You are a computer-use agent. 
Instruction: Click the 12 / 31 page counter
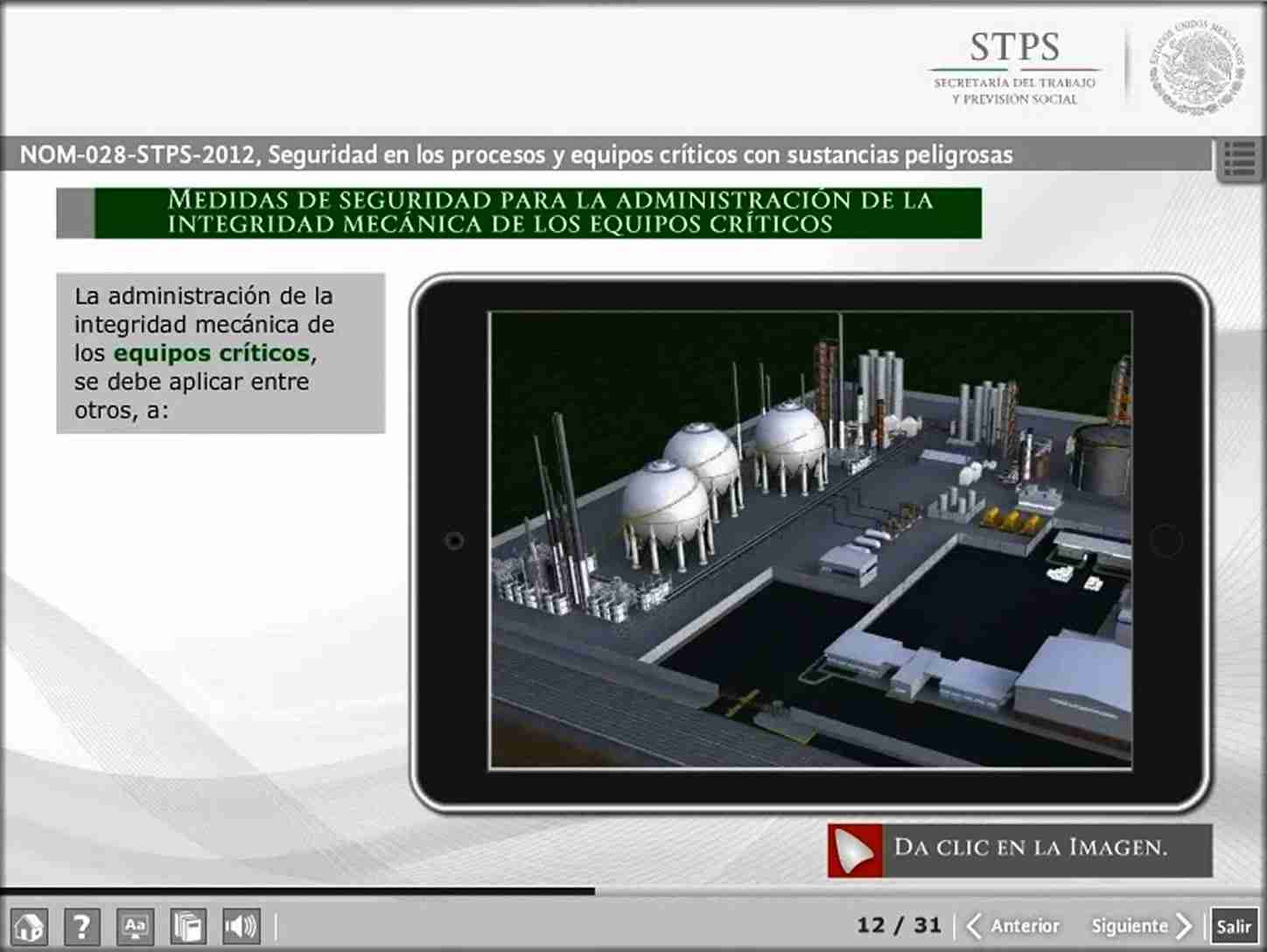pos(899,925)
